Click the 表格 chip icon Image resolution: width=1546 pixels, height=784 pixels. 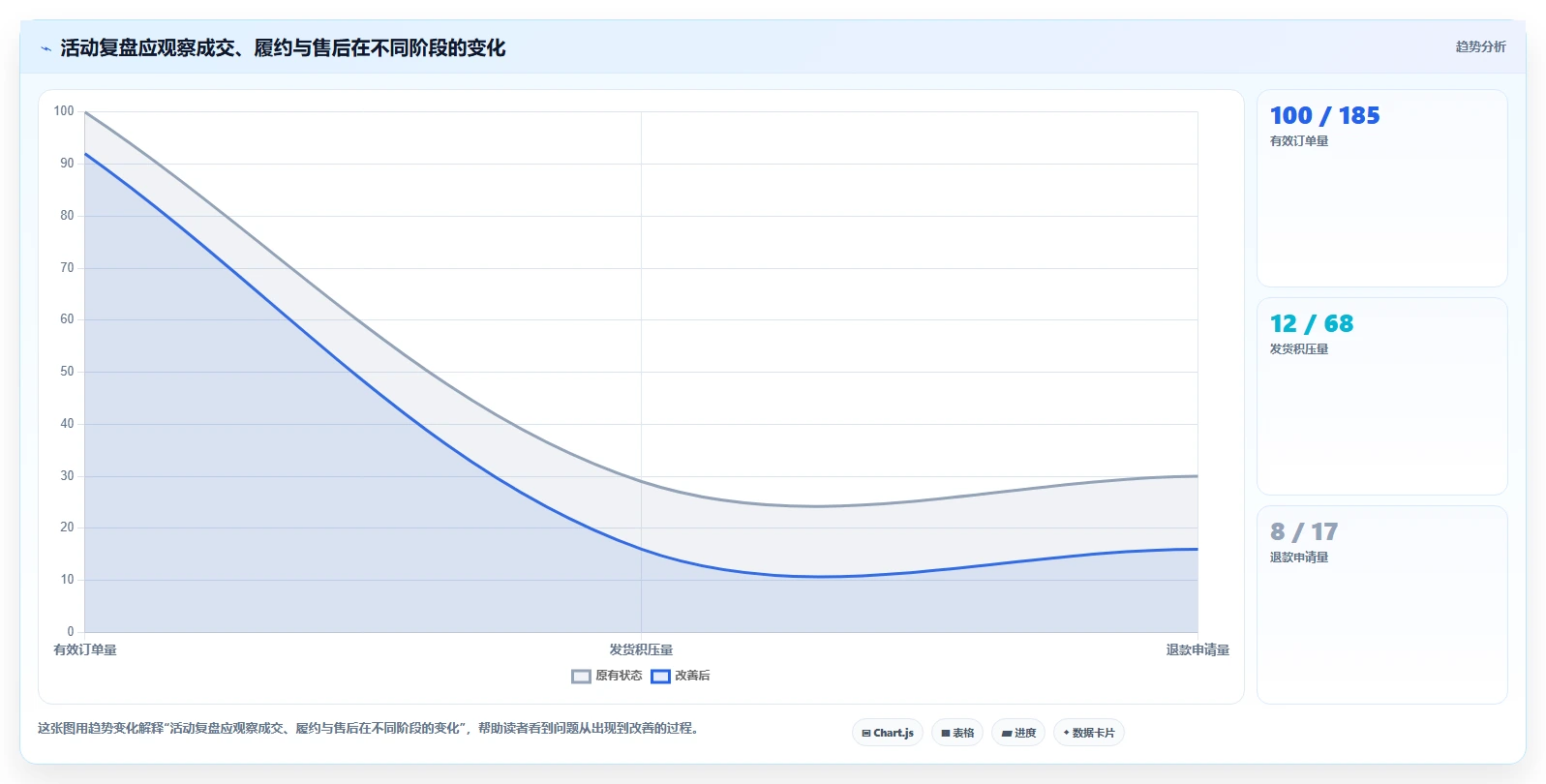coord(946,734)
